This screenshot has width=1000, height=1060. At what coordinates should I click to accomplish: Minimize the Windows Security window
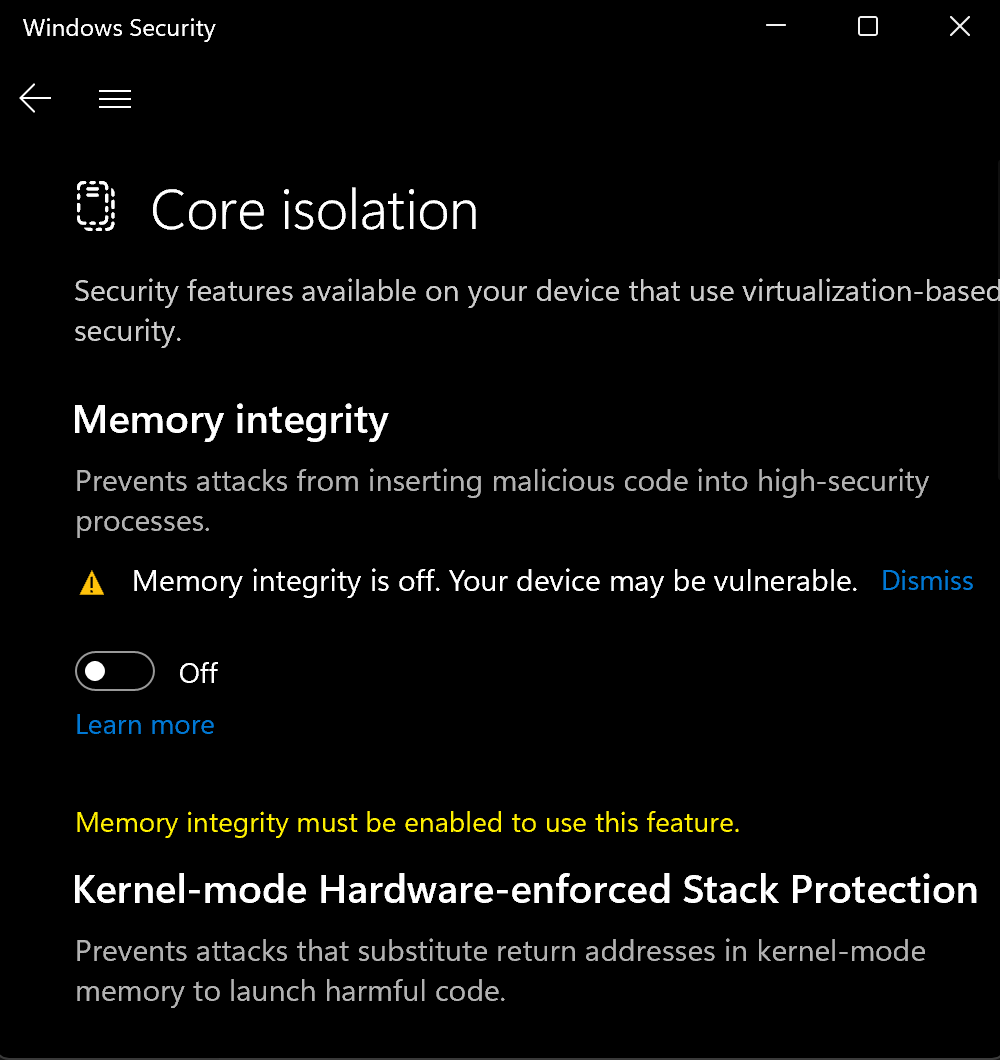click(776, 27)
